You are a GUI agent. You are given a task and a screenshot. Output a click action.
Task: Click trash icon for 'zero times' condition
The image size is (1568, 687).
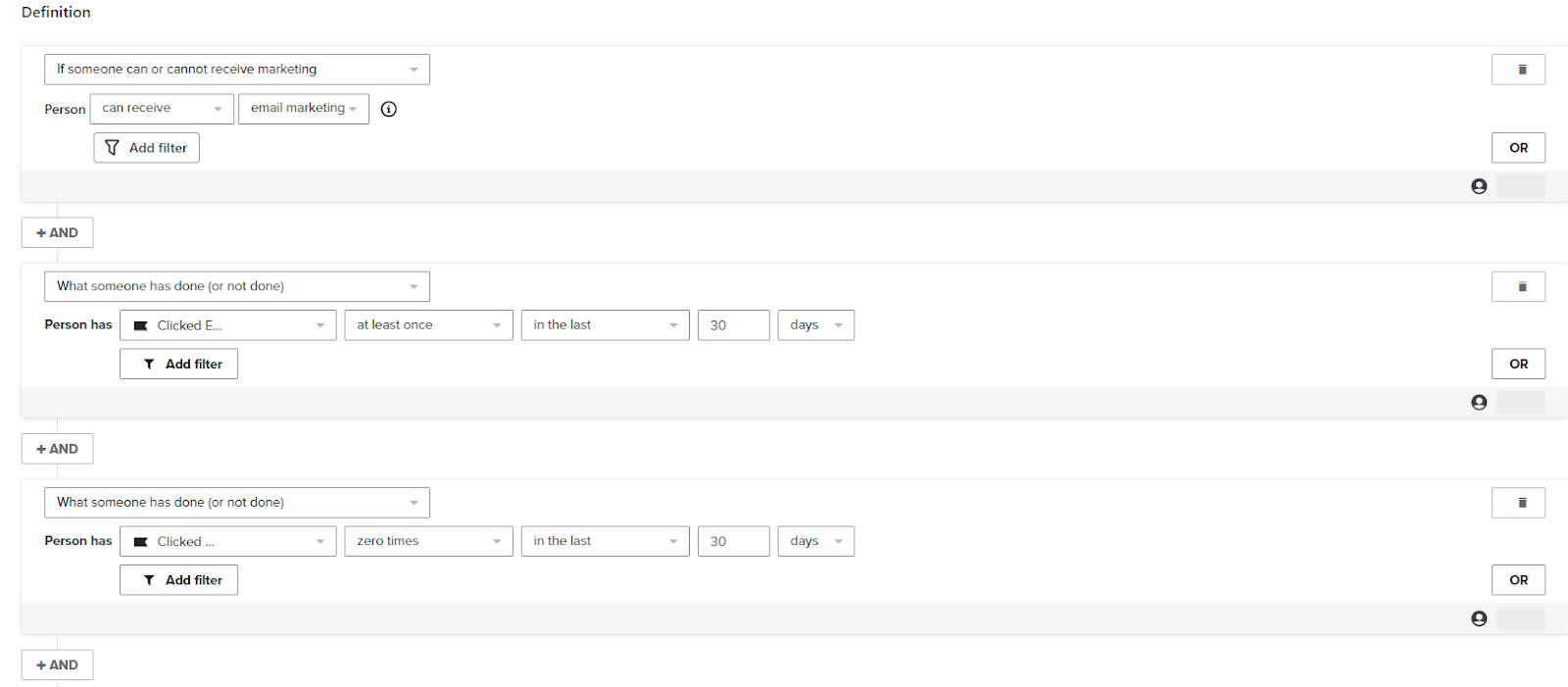(x=1518, y=503)
